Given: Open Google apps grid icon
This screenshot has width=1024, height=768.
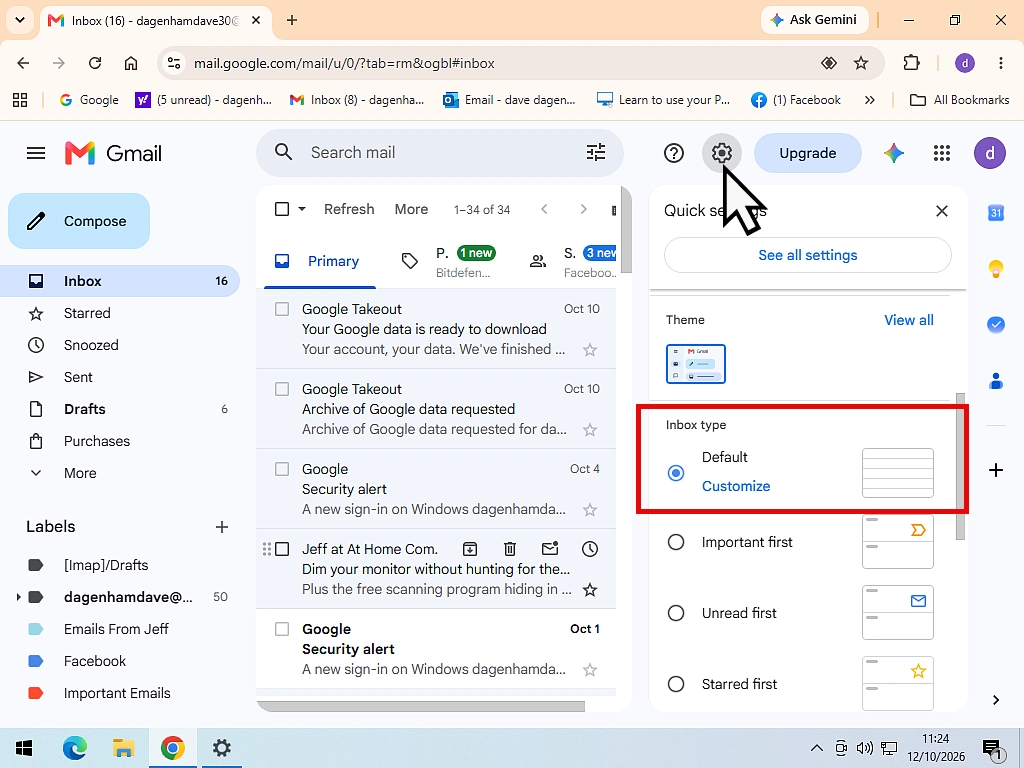Looking at the screenshot, I should (942, 153).
